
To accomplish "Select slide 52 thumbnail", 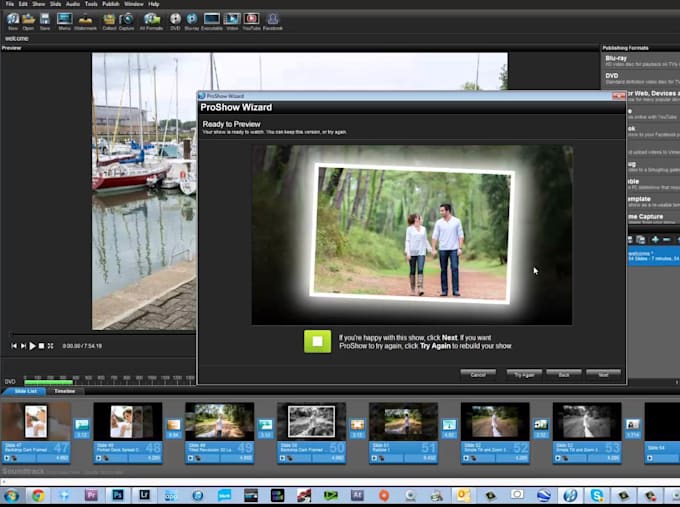I will point(495,421).
